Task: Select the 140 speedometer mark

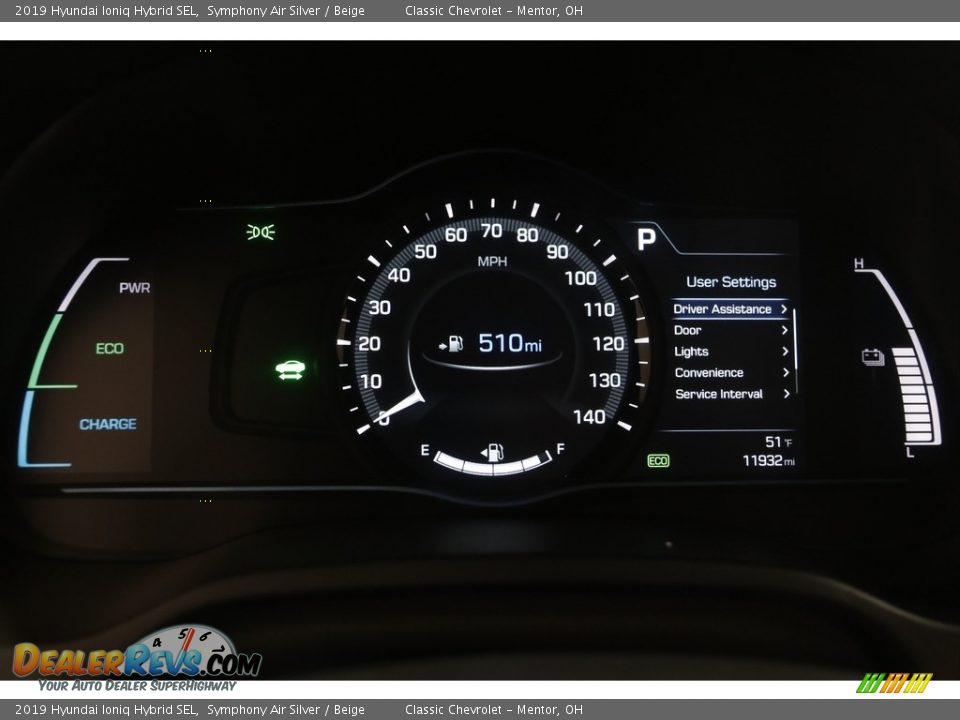Action: pyautogui.click(x=589, y=418)
